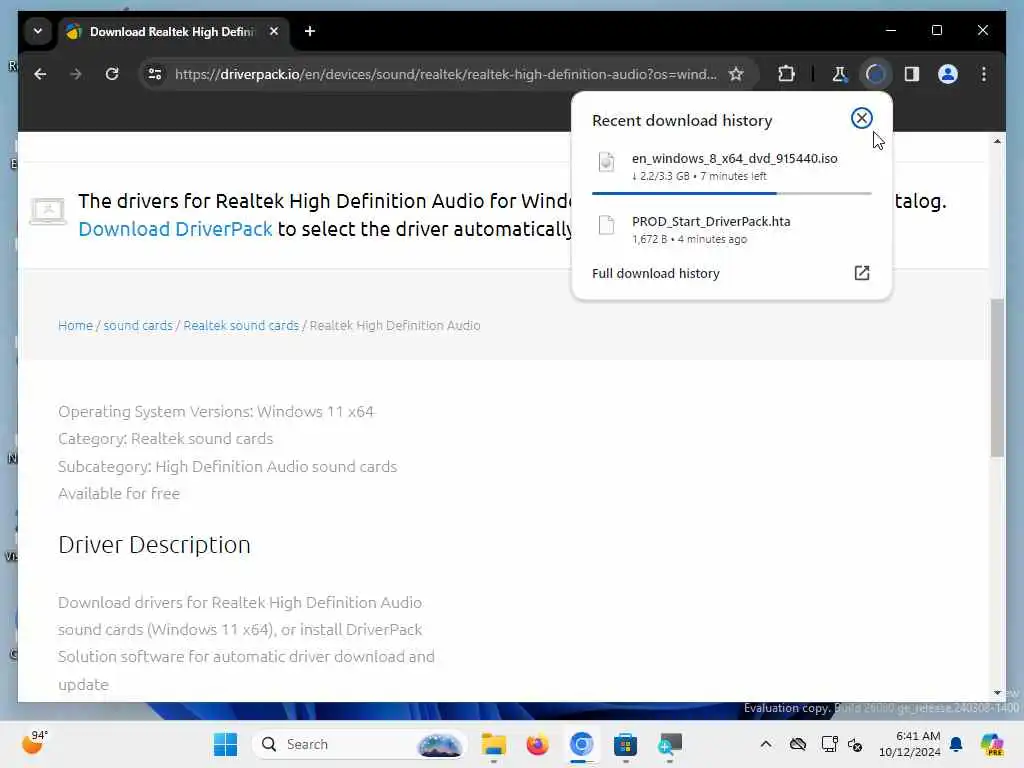Show hidden system tray icons
Viewport: 1024px width, 768px height.
click(x=765, y=744)
